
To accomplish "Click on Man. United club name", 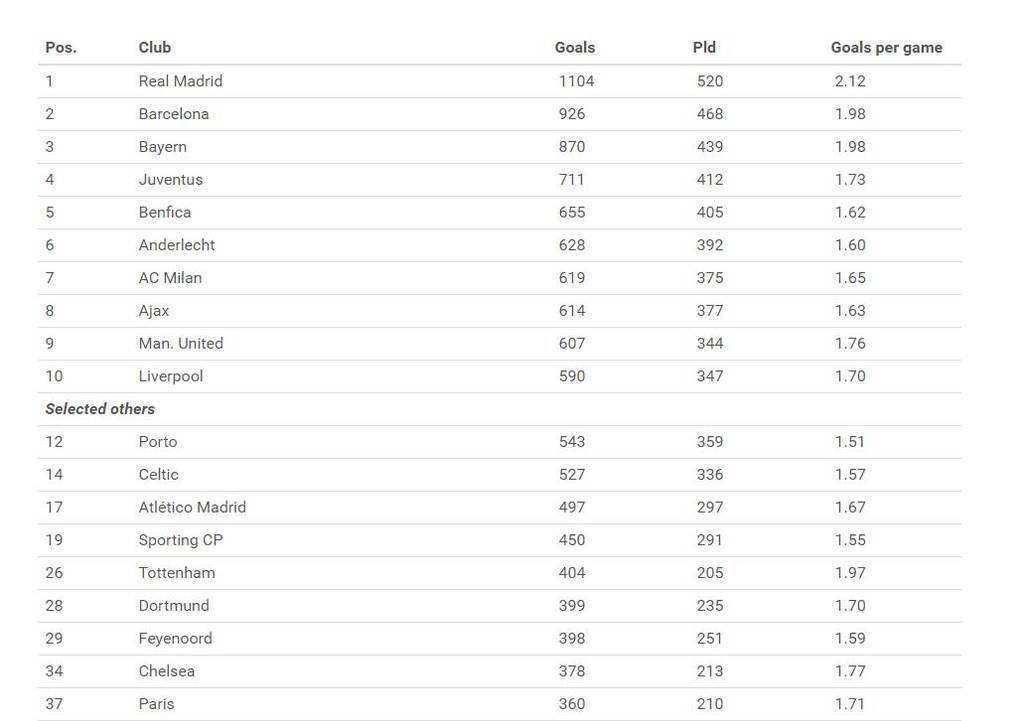I will coord(181,343).
